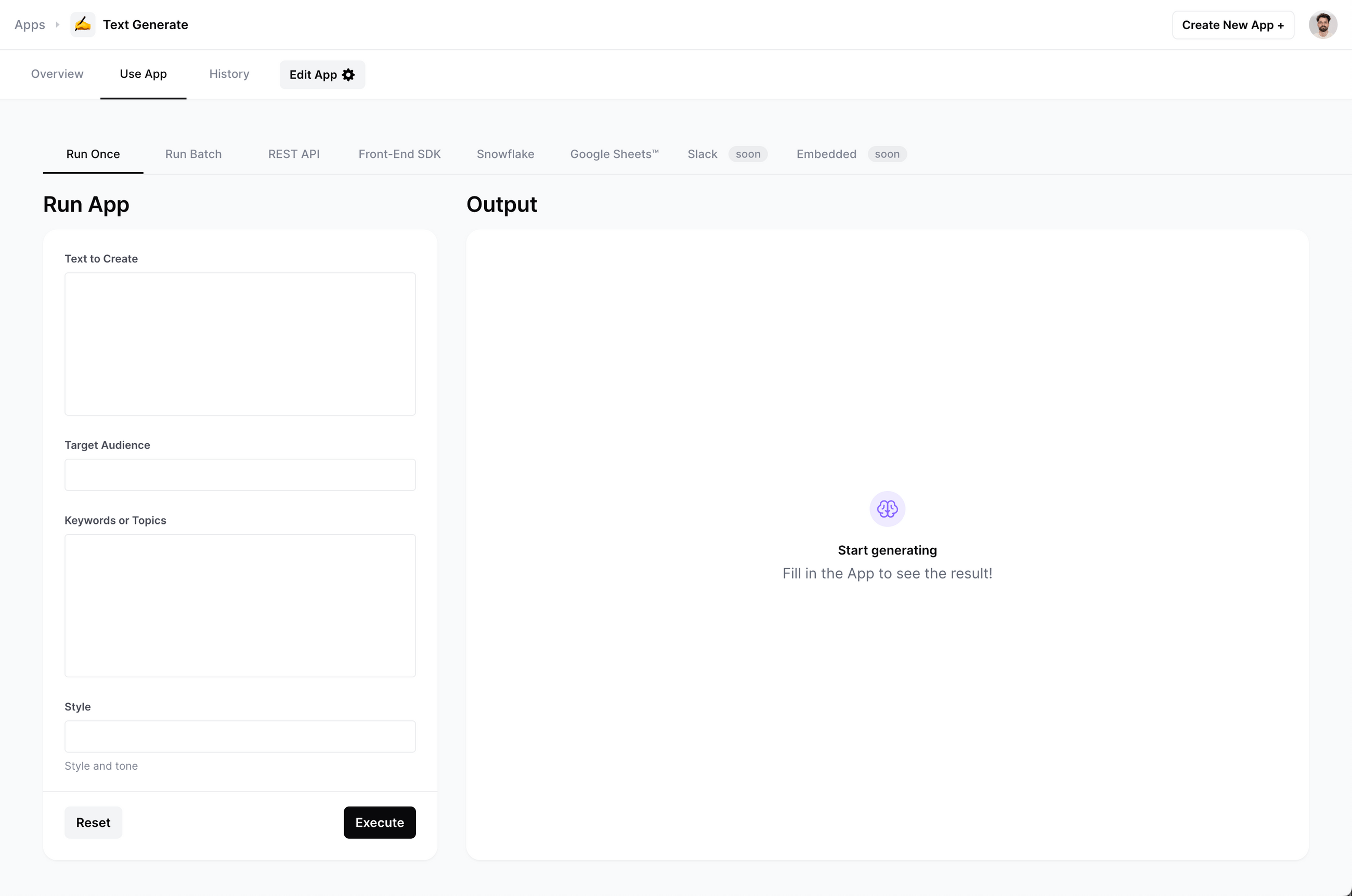Click the Text Generate pencil app icon
Image resolution: width=1352 pixels, height=896 pixels.
(83, 24)
